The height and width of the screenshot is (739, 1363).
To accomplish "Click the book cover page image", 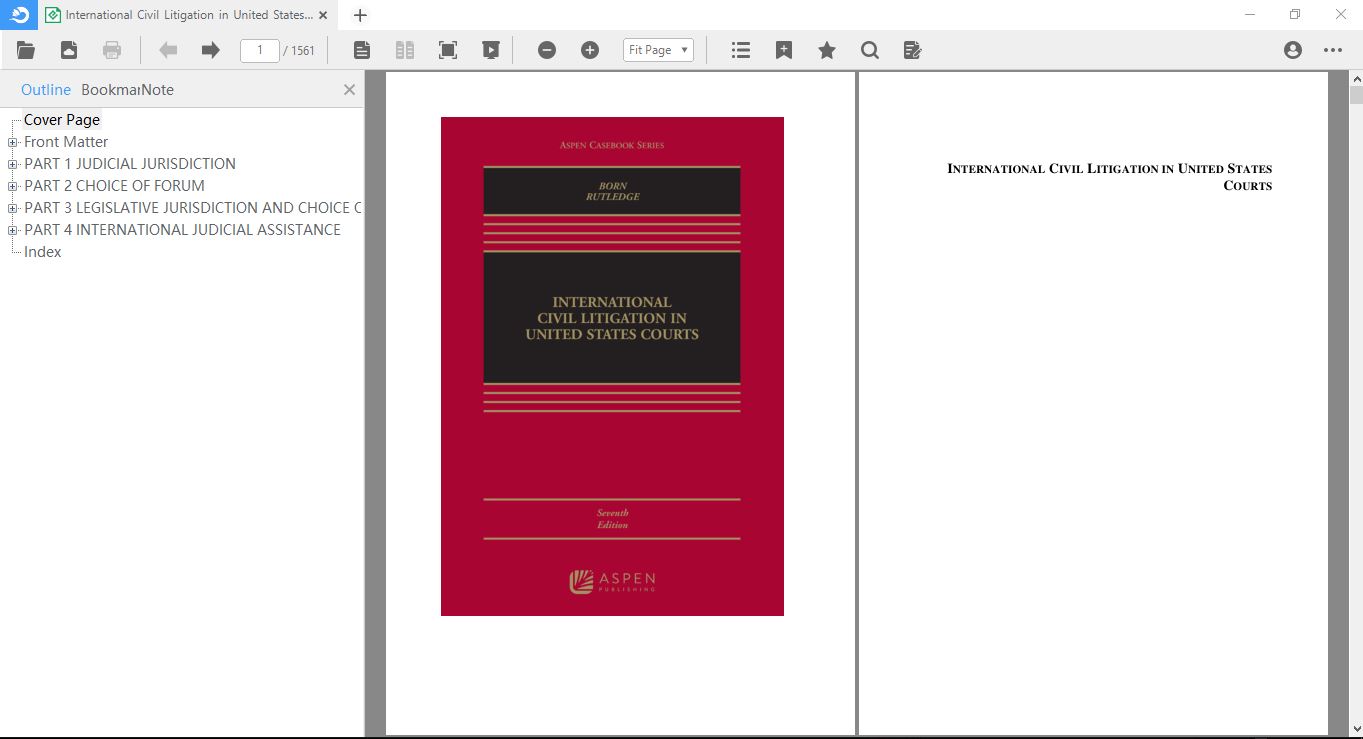I will click(x=612, y=366).
